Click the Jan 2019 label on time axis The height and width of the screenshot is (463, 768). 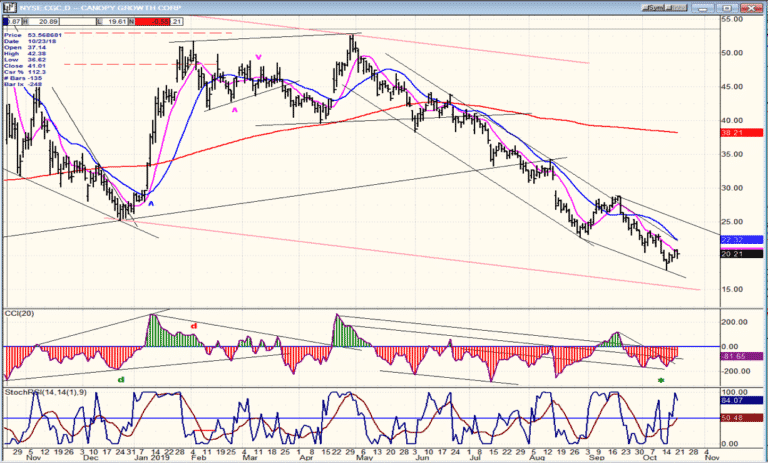pos(152,458)
